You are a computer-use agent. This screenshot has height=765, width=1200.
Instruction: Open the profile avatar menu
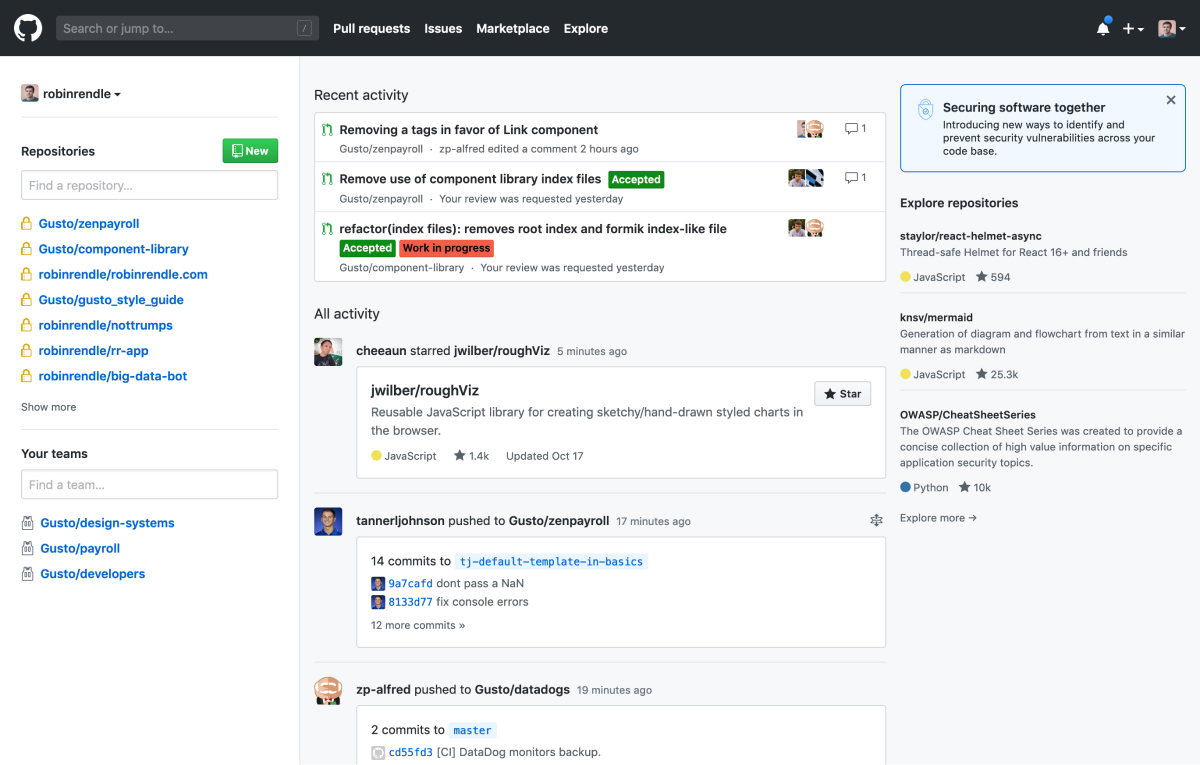tap(1171, 29)
